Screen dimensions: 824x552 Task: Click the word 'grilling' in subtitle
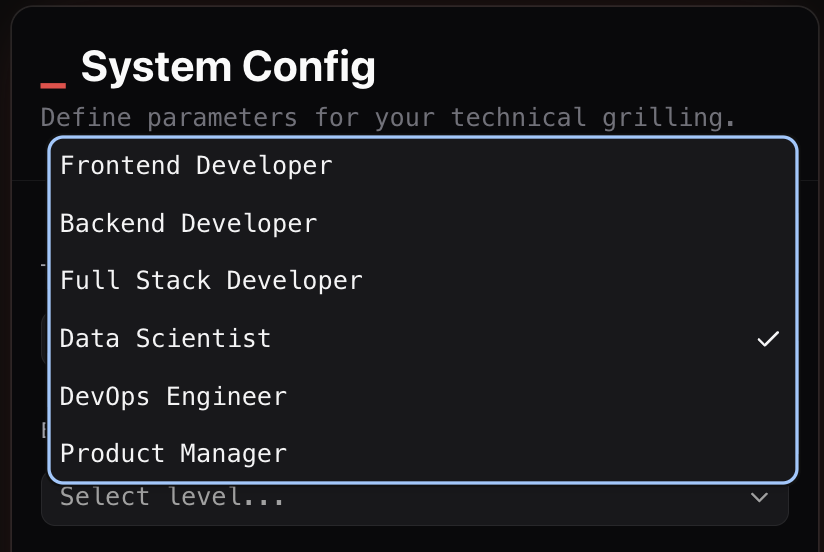click(x=668, y=117)
